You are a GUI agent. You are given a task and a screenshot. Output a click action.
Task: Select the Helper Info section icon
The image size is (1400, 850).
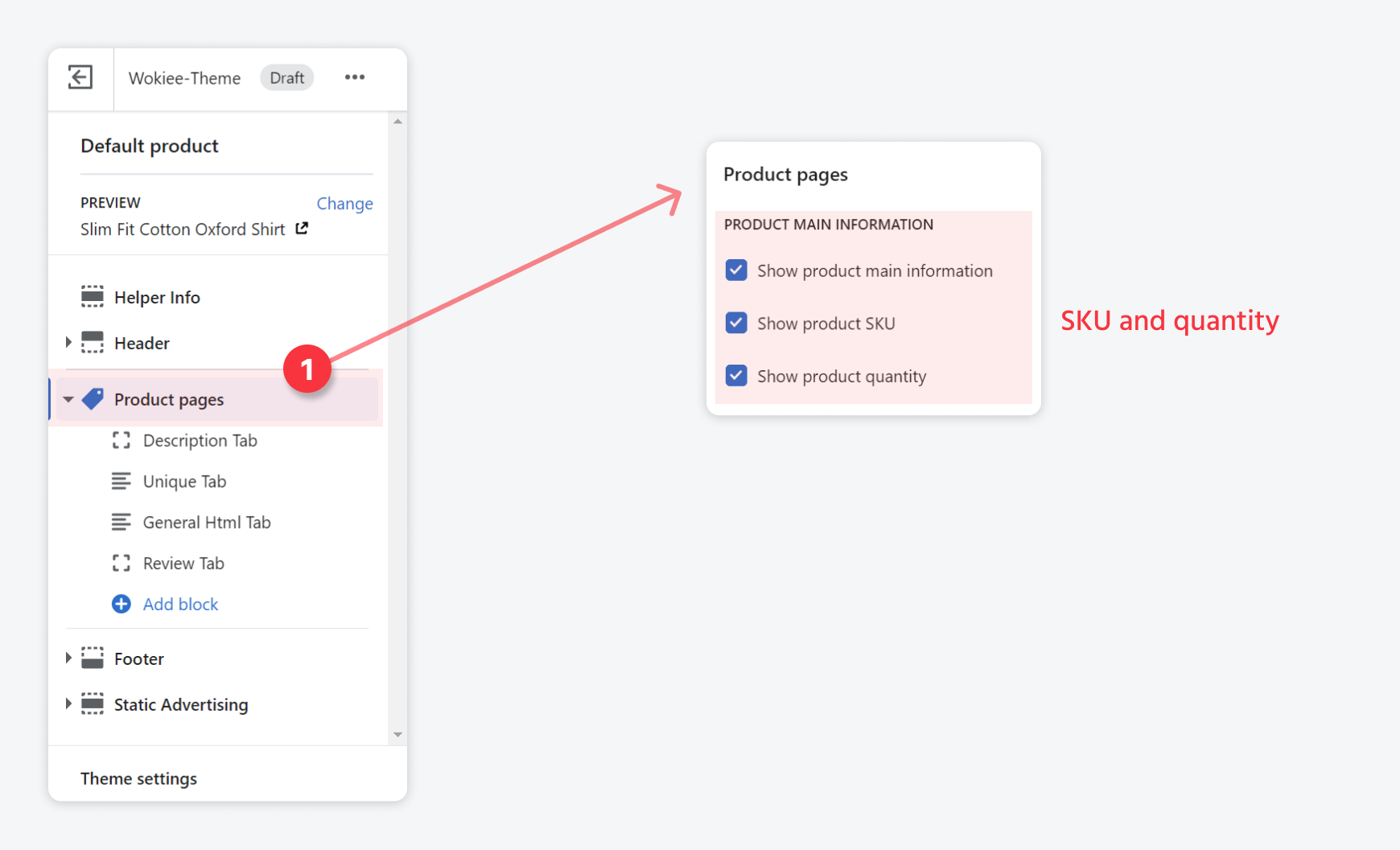coord(93,296)
